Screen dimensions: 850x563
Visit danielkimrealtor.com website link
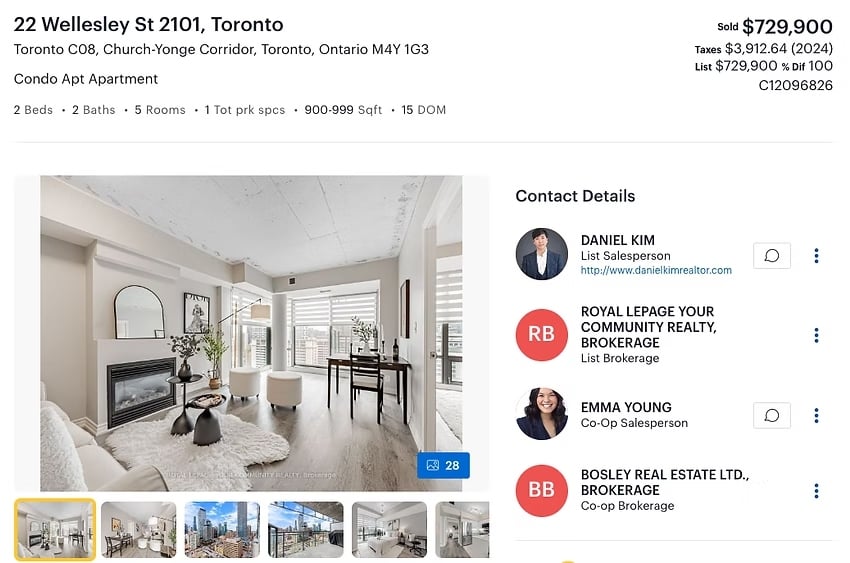click(x=656, y=270)
